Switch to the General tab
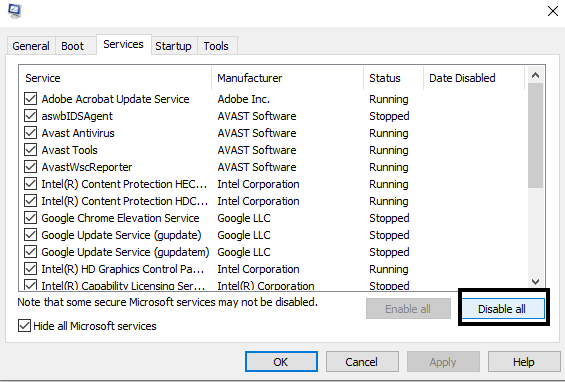Screen dimensions: 565x382 (31, 46)
